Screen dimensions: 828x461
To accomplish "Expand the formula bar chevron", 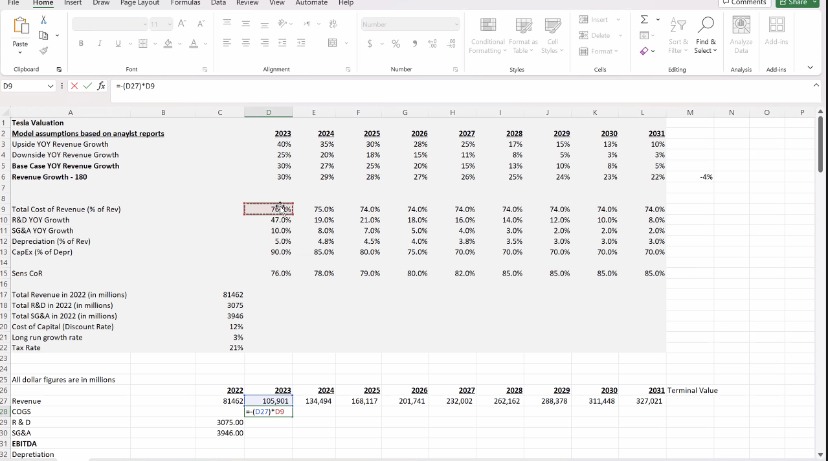I will (816, 85).
